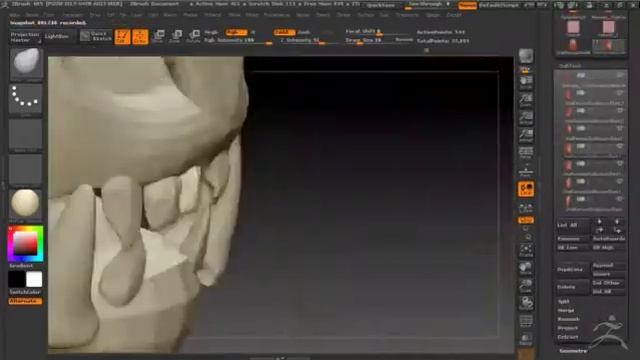Enable the Zsub sculpt mode
This screenshot has width=640, height=360.
point(304,32)
